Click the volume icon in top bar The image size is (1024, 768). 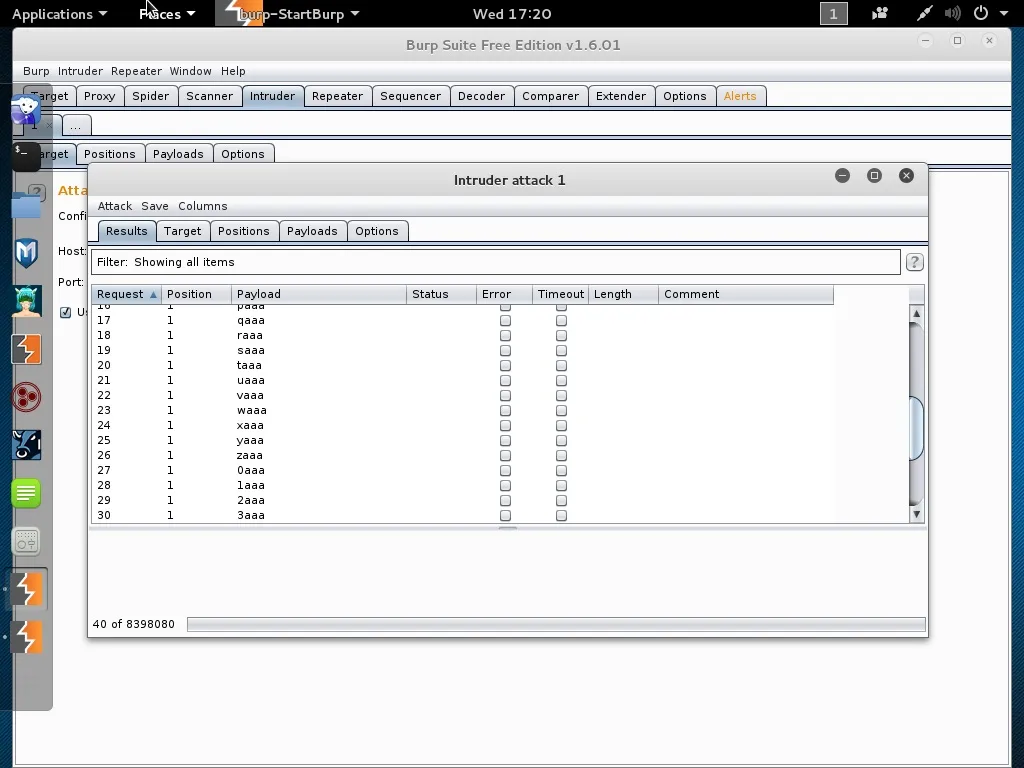953,13
